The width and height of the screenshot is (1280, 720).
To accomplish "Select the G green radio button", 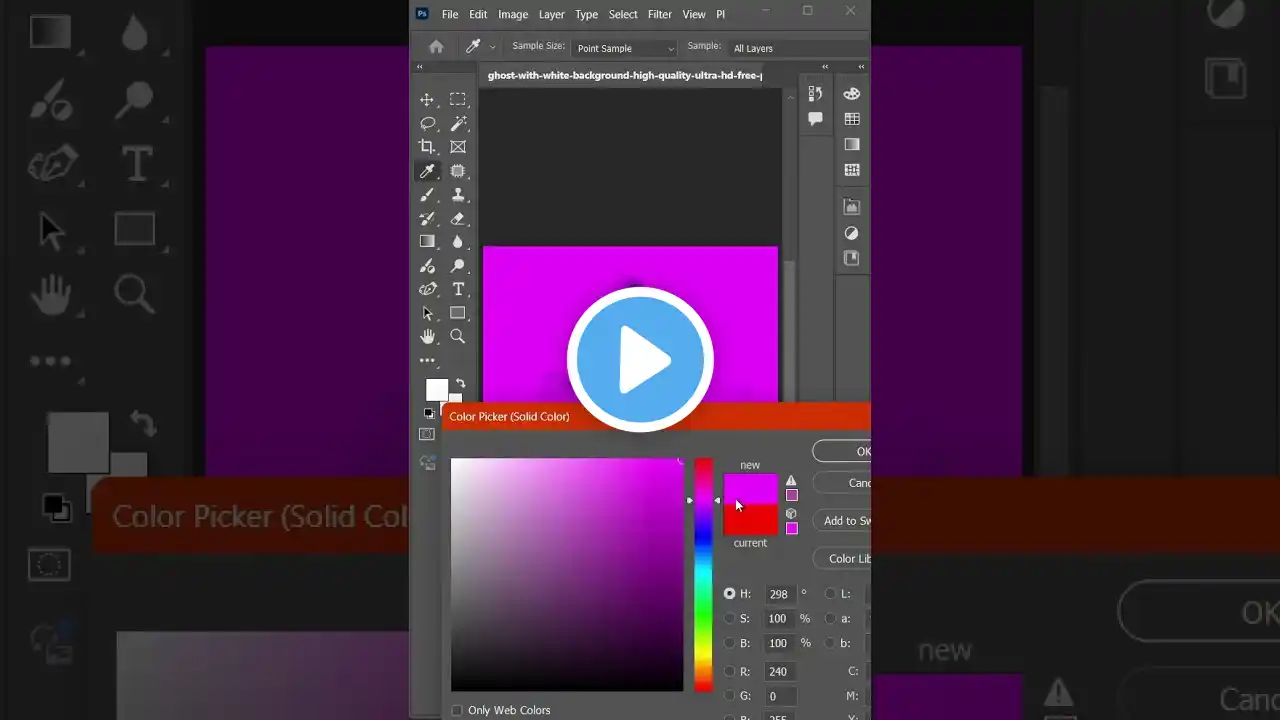I will click(730, 696).
